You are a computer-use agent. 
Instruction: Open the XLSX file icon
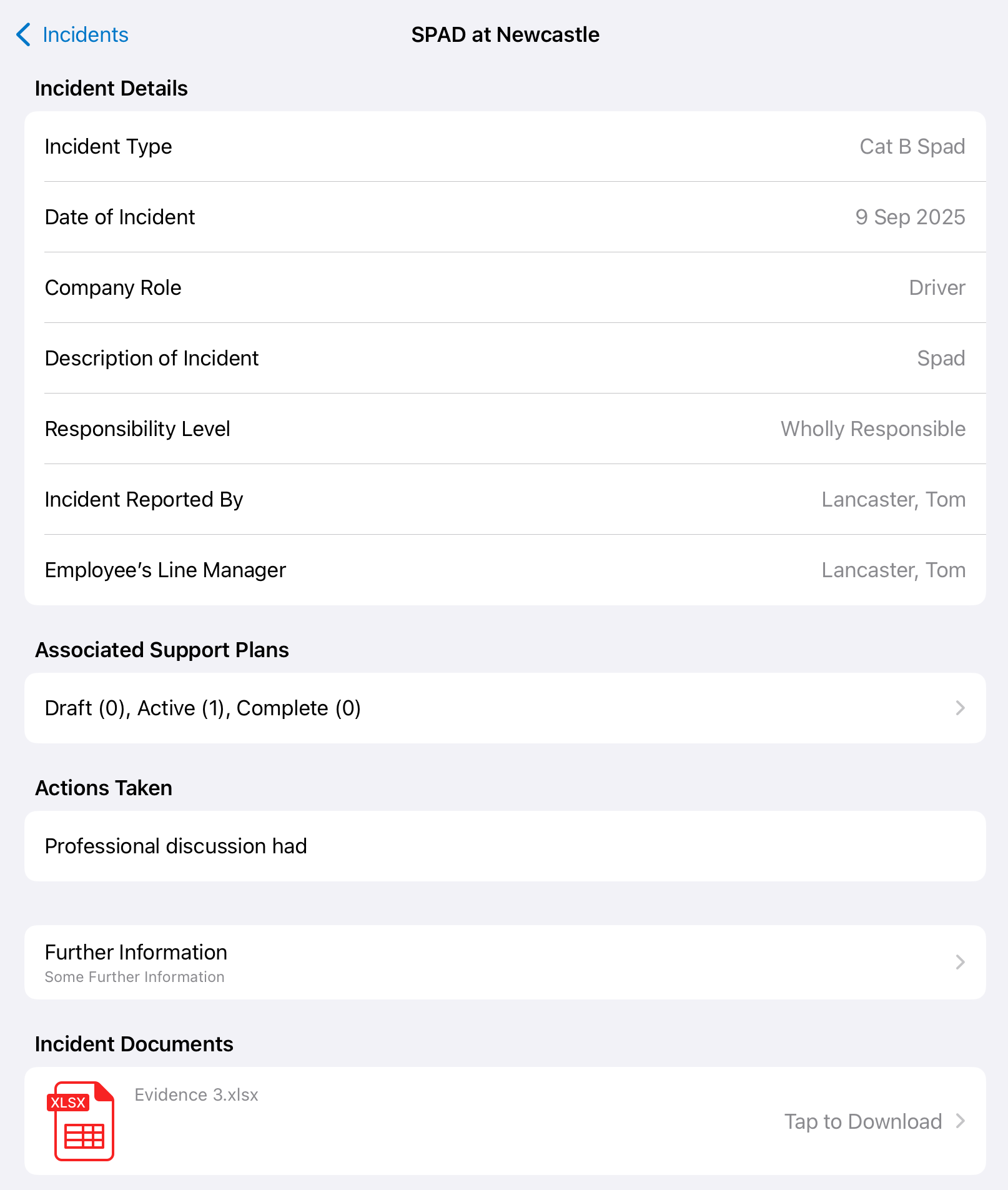pos(81,1121)
